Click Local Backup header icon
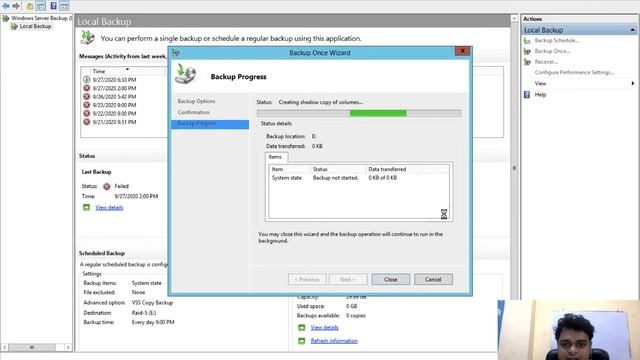 [87, 38]
